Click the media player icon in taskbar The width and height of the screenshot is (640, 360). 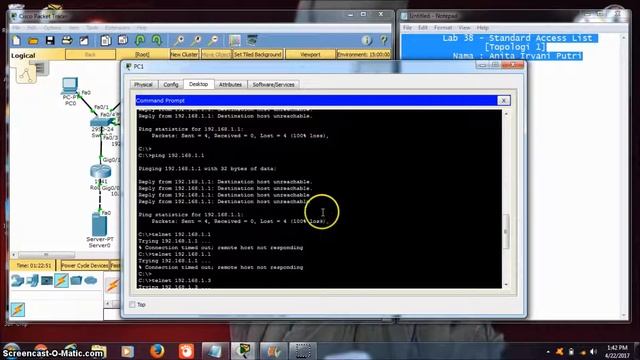[127, 351]
